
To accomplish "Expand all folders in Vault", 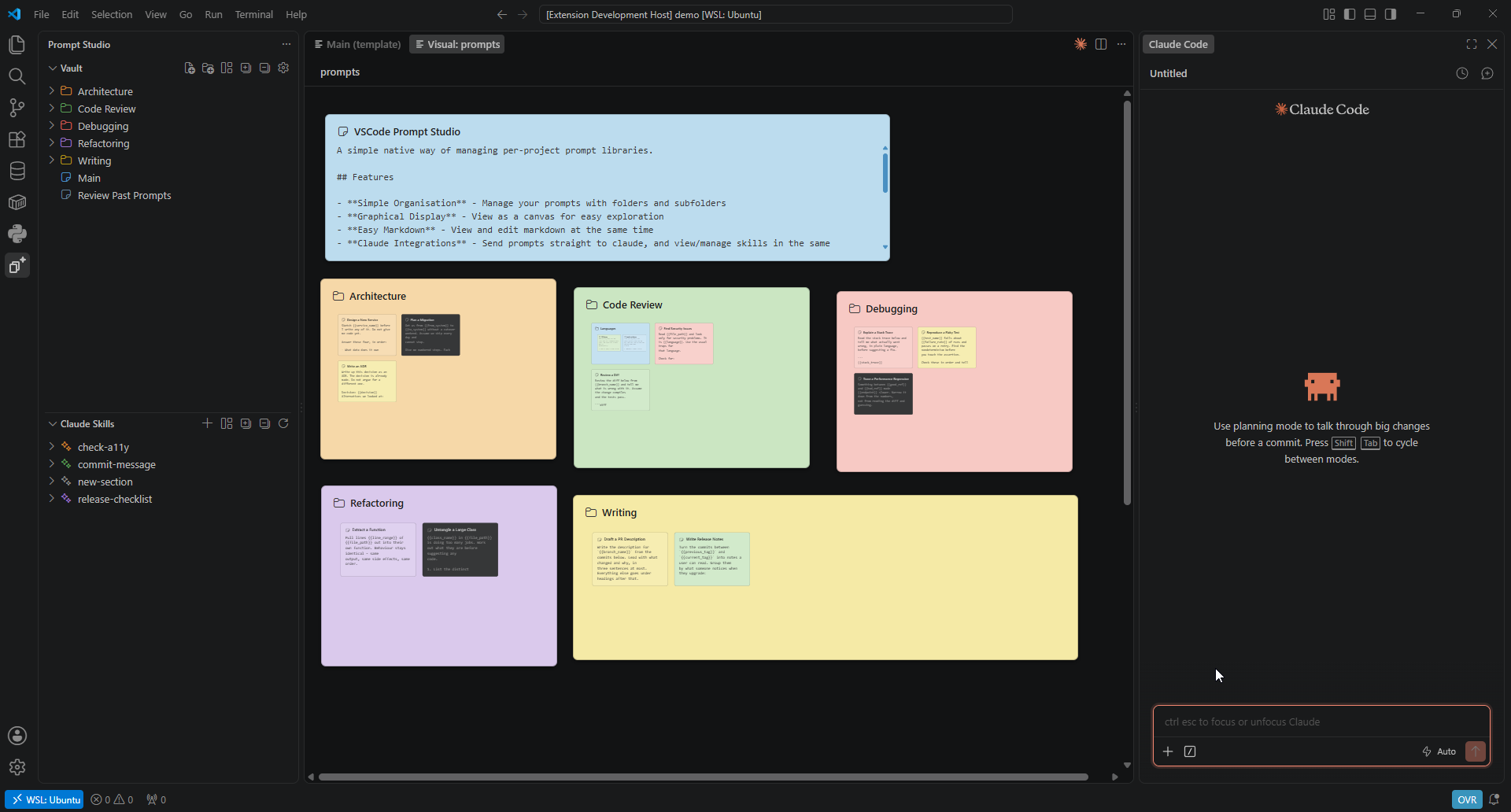I will click(x=246, y=68).
